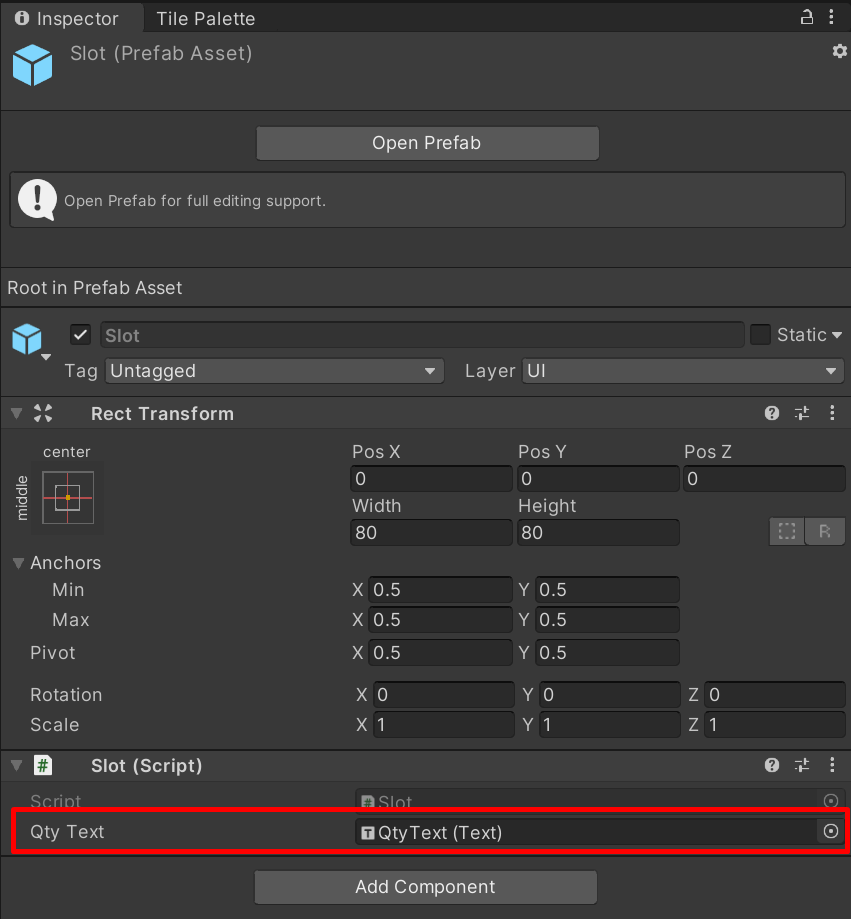
Task: Toggle blueprint mode button
Action: click(787, 532)
